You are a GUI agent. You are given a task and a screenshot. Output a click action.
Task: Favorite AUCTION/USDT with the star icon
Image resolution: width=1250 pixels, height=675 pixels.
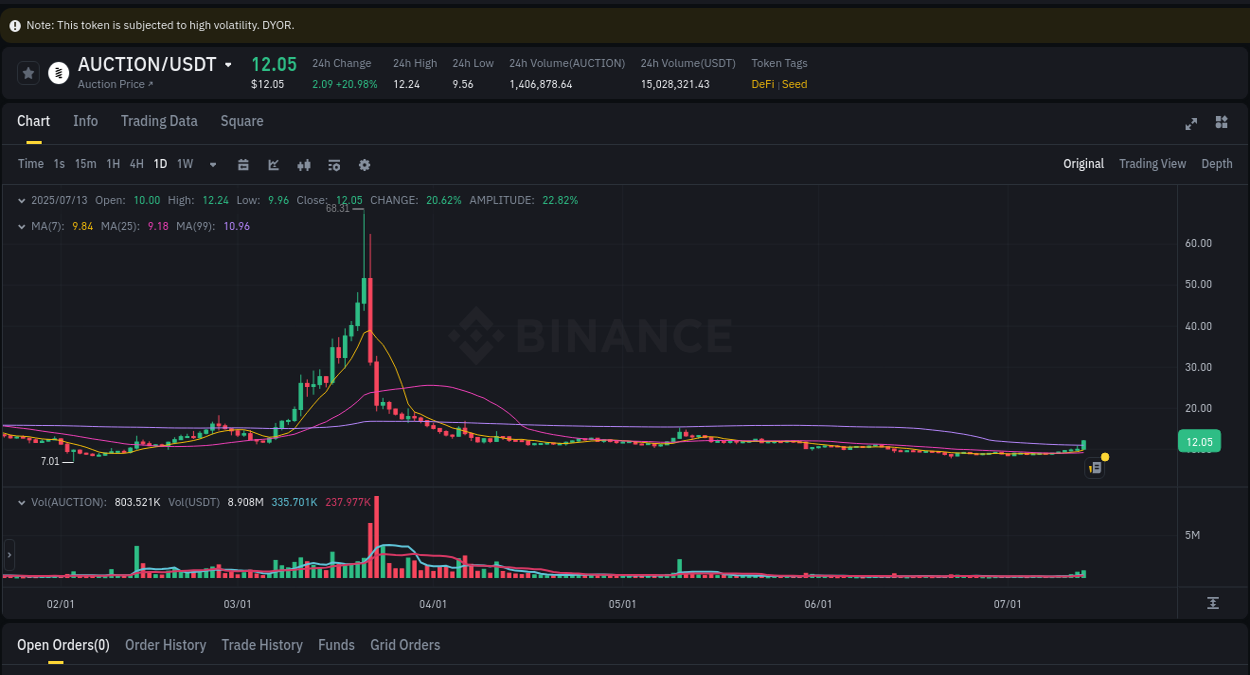coord(28,72)
